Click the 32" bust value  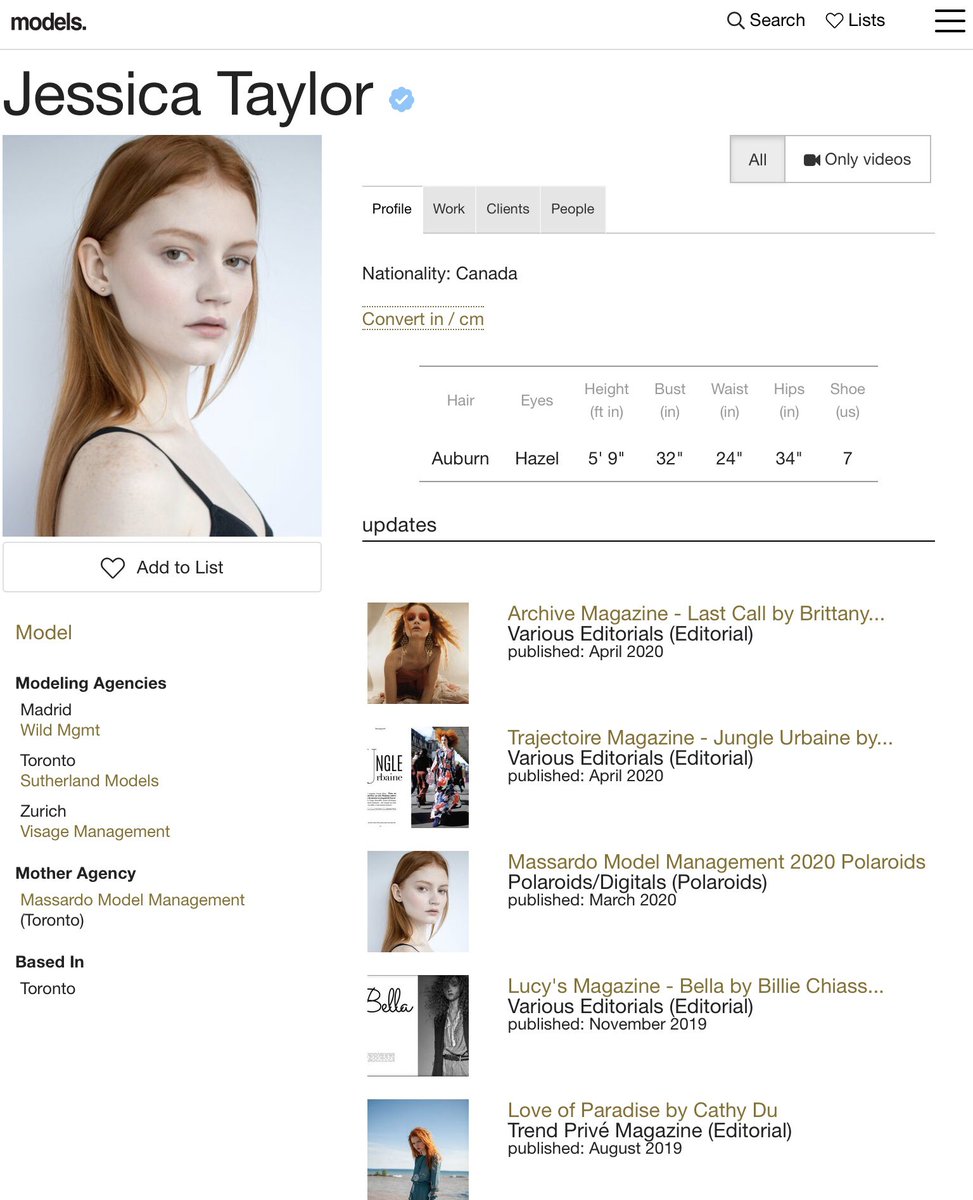tap(670, 458)
